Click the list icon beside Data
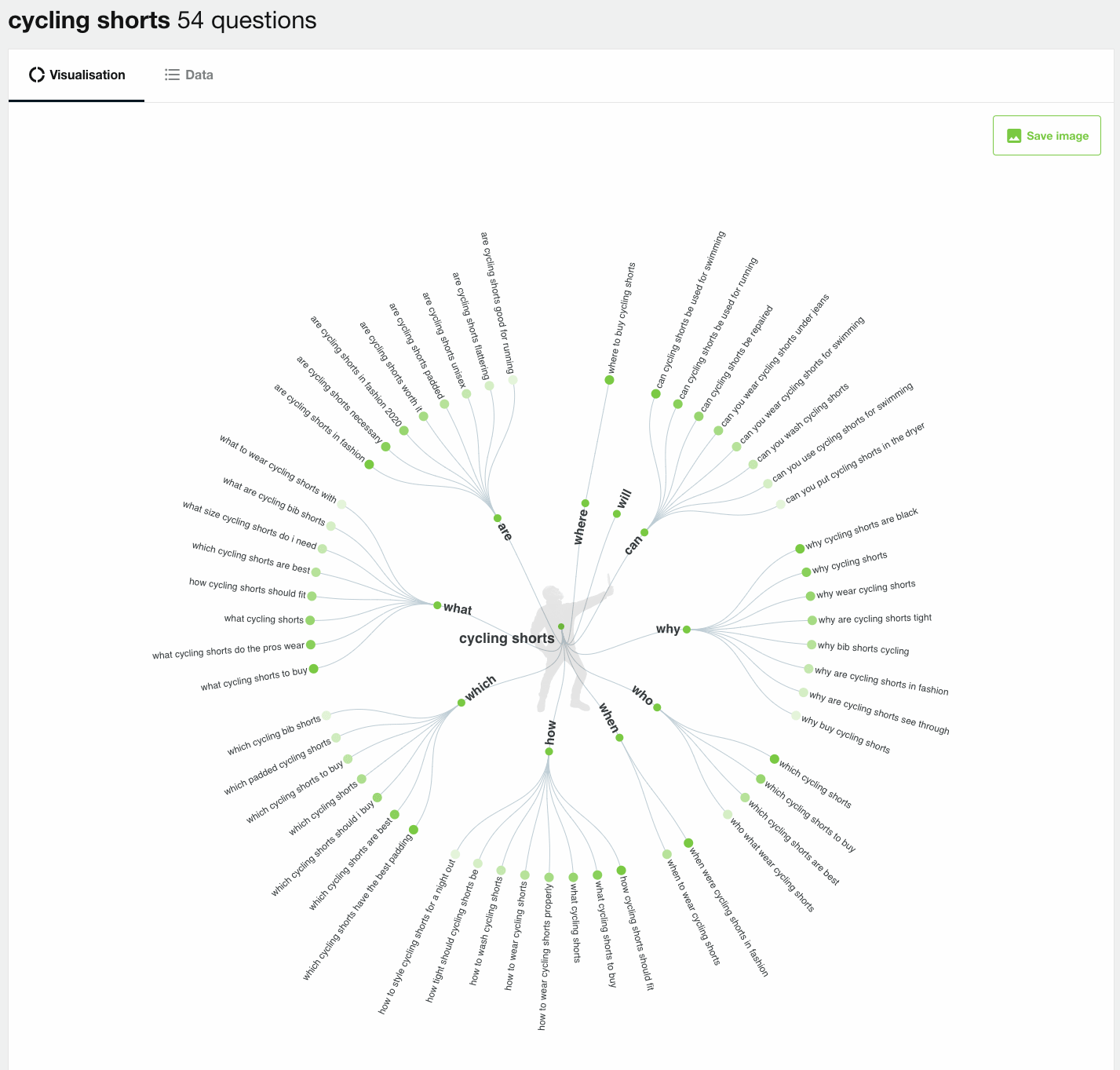 (x=172, y=75)
